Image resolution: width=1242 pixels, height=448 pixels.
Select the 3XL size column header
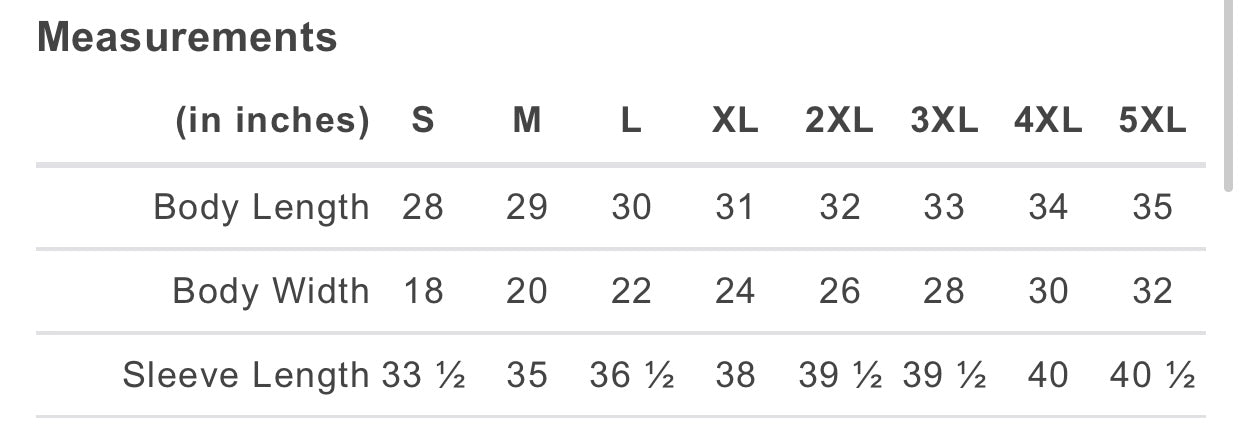(x=944, y=121)
